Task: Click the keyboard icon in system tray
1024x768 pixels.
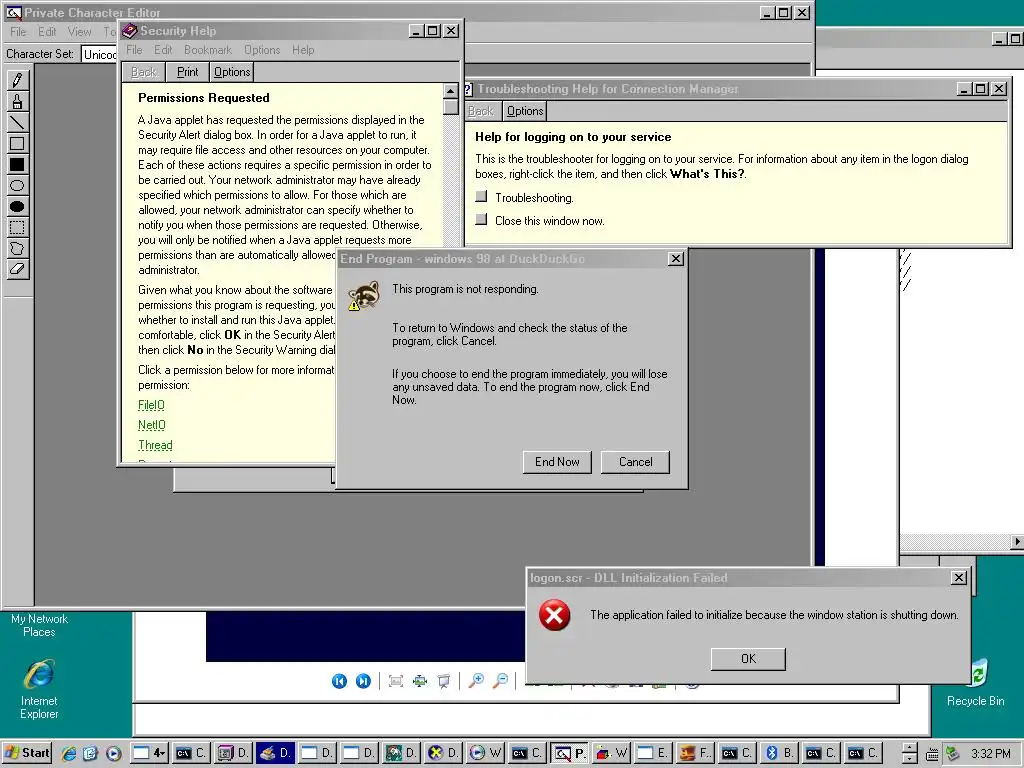Action: tap(933, 754)
